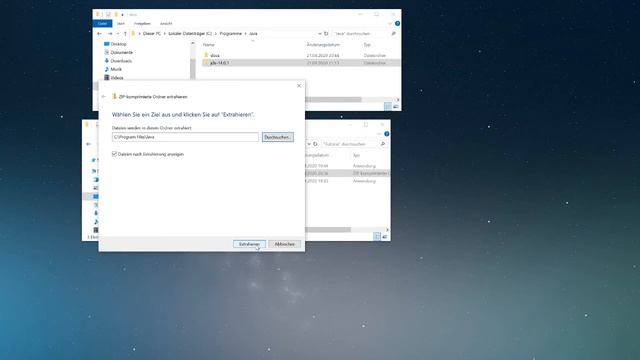This screenshot has width=640, height=360.
Task: Open the Ansicht ribbon tab in Java window
Action: tap(166, 24)
